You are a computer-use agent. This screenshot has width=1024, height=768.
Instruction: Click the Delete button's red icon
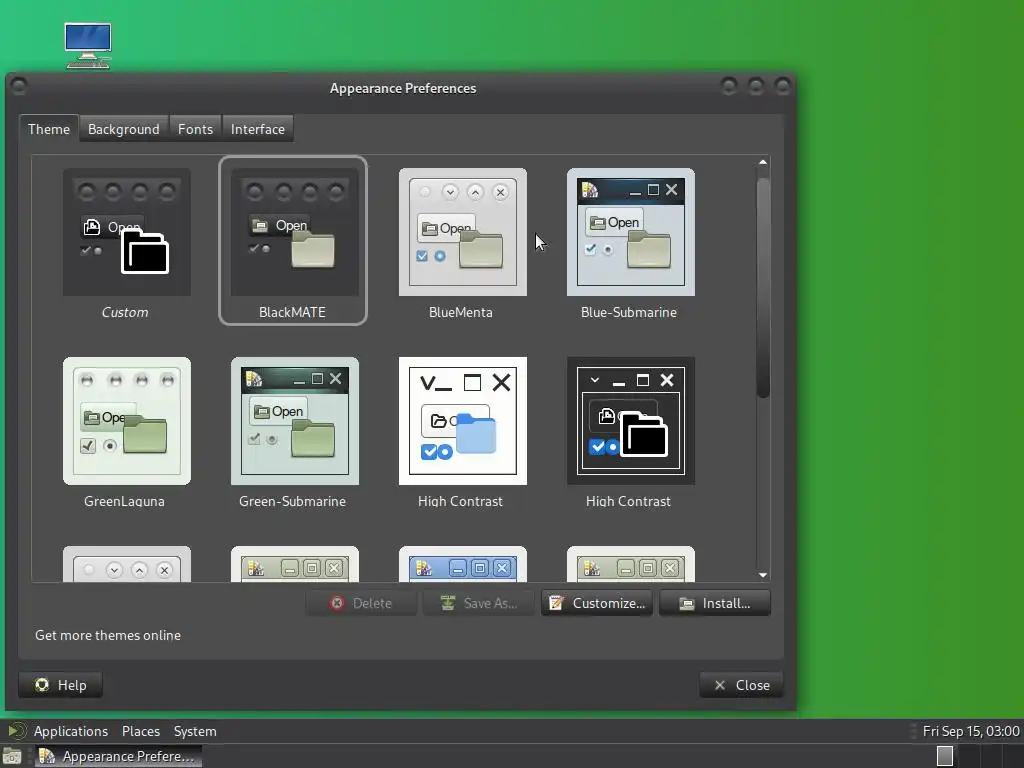337,603
